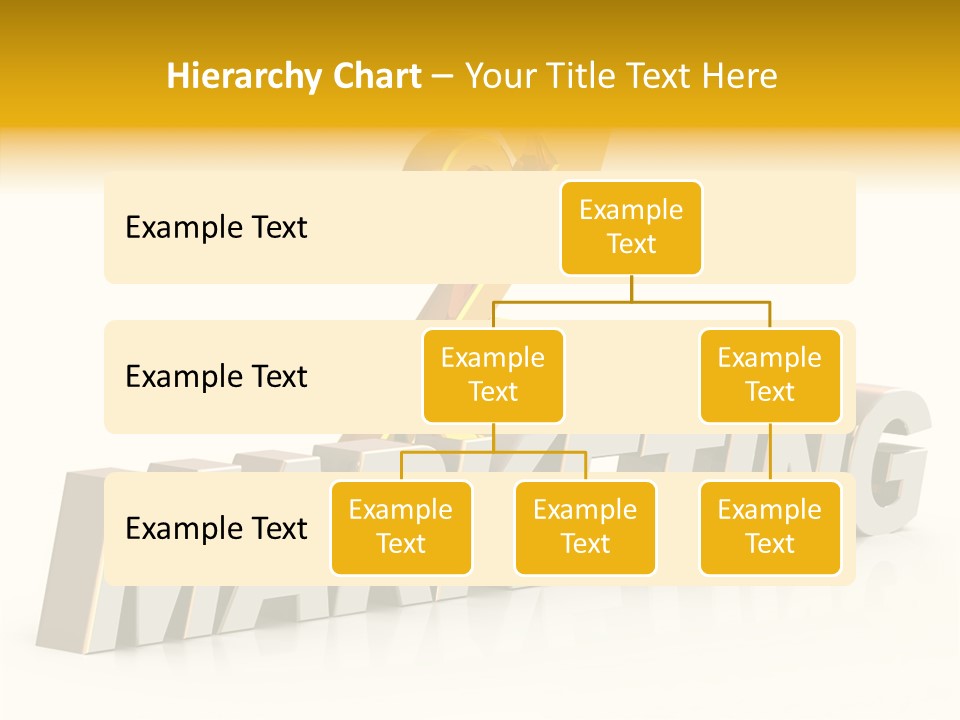Click the first row's "Example Text" label

tap(216, 228)
